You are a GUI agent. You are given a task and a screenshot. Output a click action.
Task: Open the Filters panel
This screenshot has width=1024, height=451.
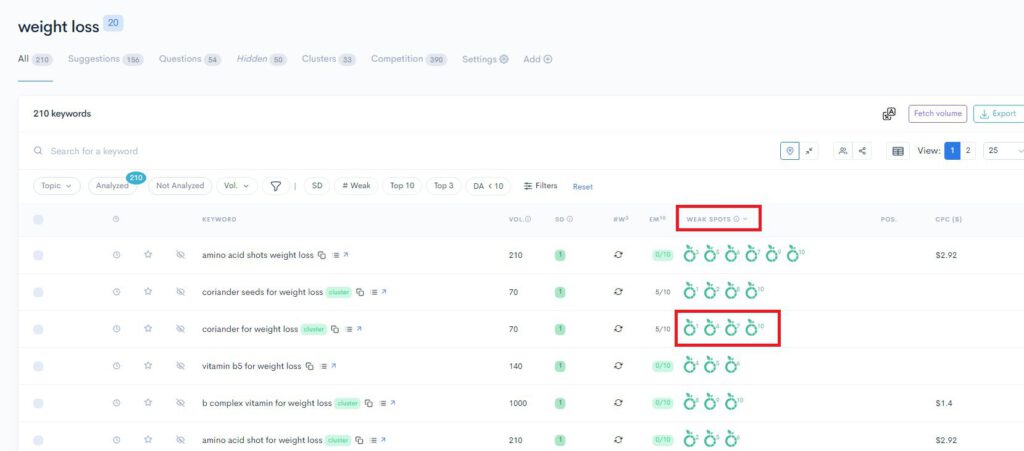click(541, 186)
